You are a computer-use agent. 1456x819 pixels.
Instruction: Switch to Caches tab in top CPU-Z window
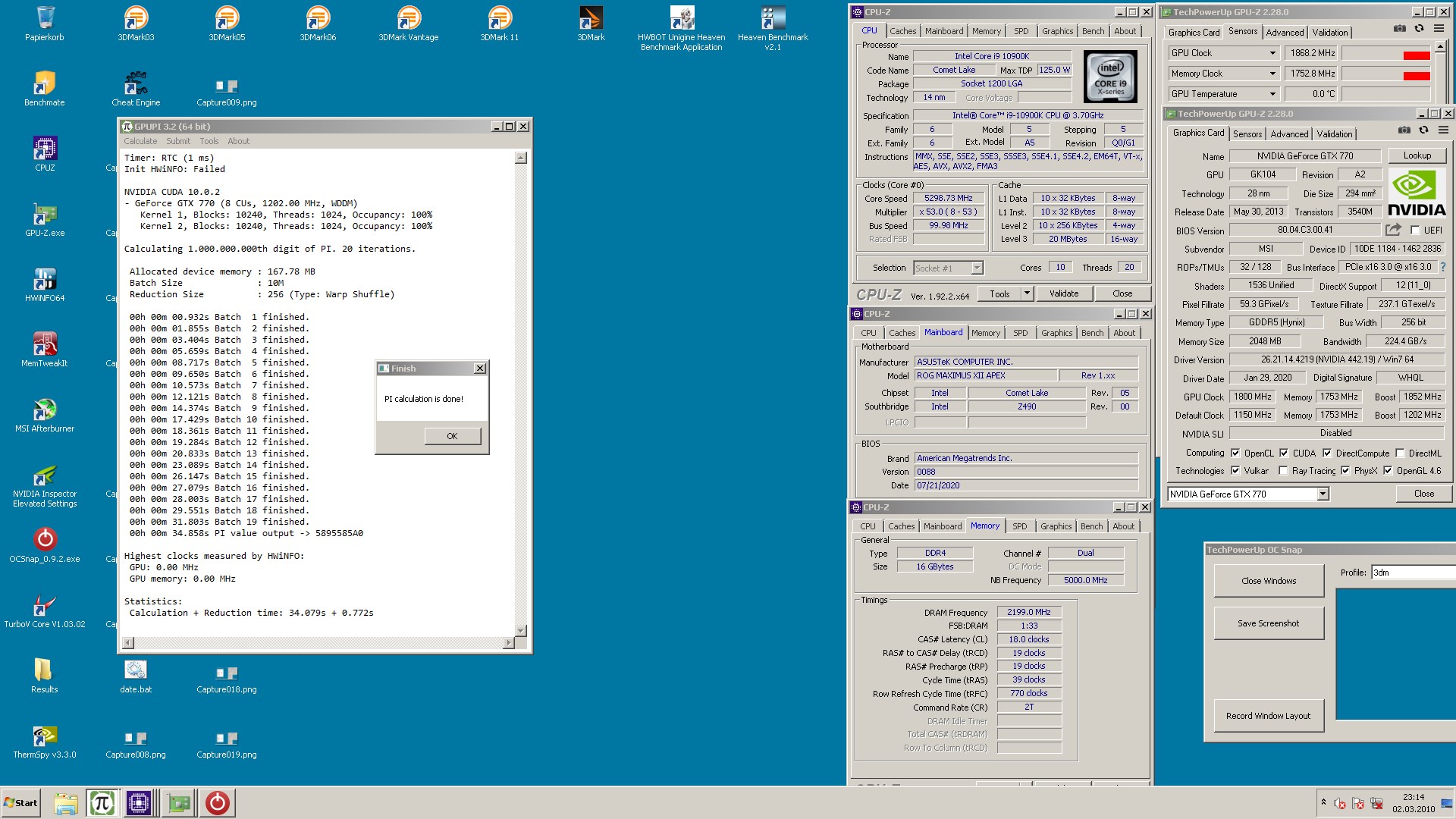[902, 31]
